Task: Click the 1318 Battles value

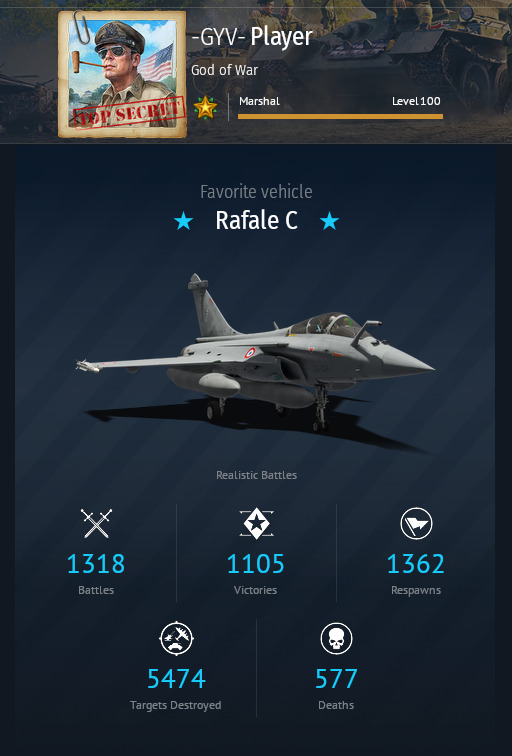Action: coord(96,564)
